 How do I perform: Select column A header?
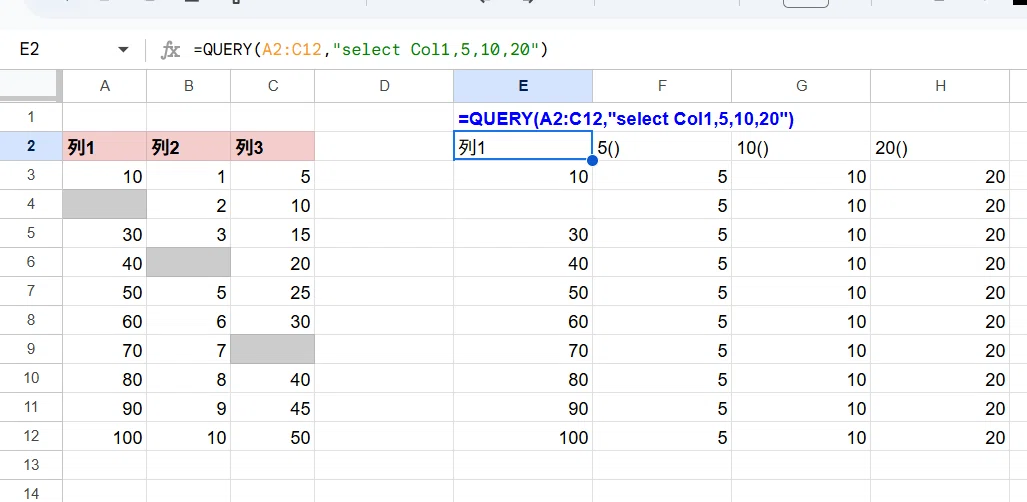[104, 86]
